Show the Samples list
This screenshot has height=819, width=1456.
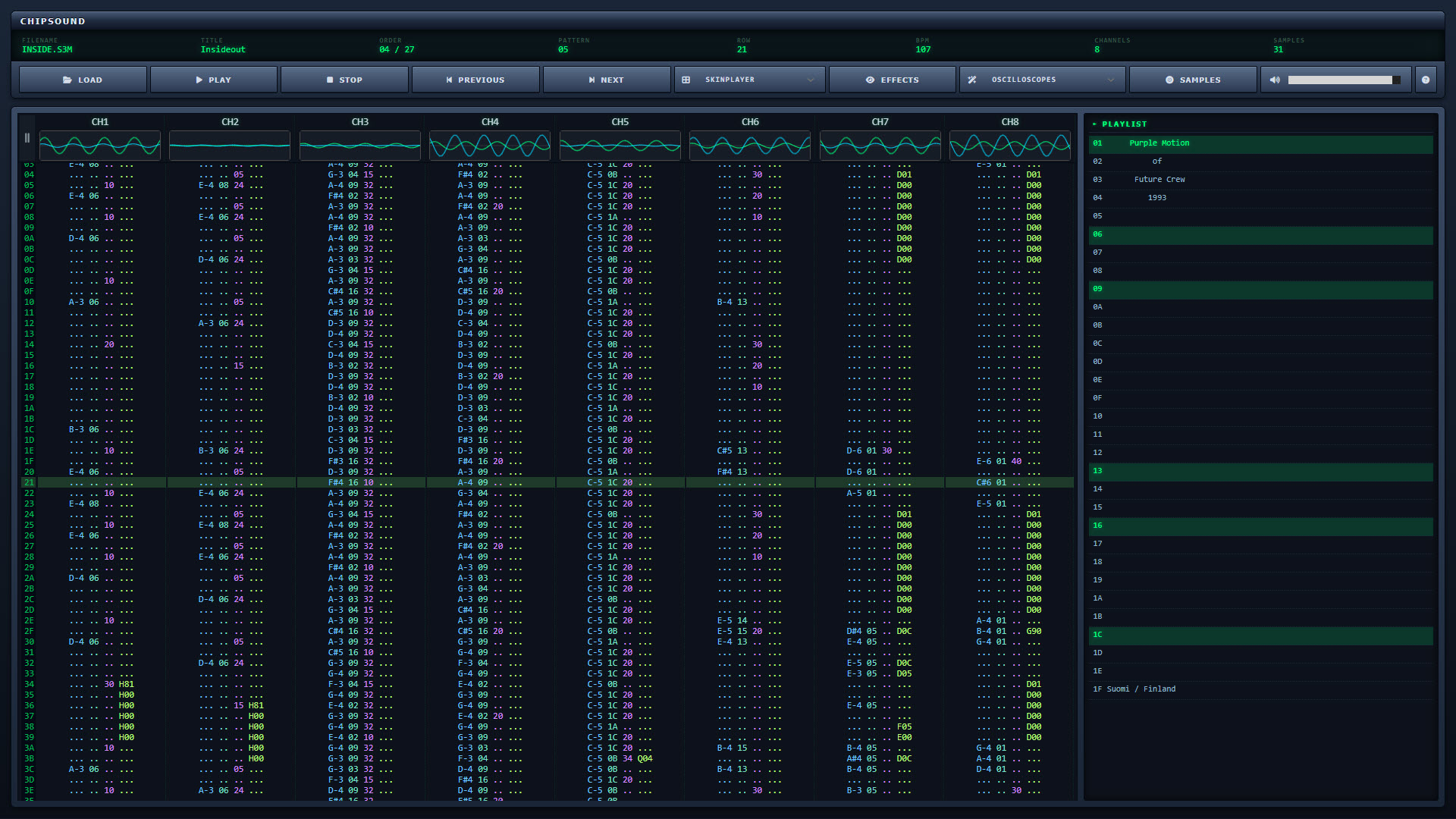point(1193,80)
